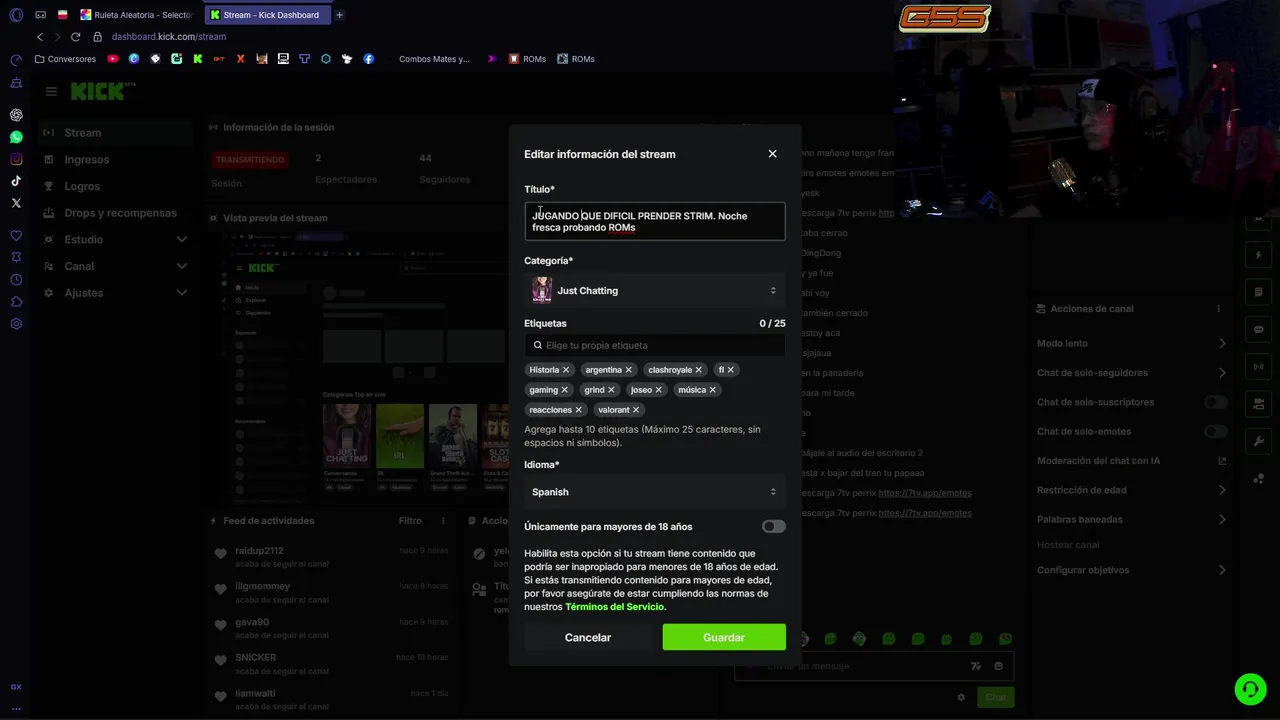
Task: Open the Stream page in sidebar
Action: coord(115,133)
